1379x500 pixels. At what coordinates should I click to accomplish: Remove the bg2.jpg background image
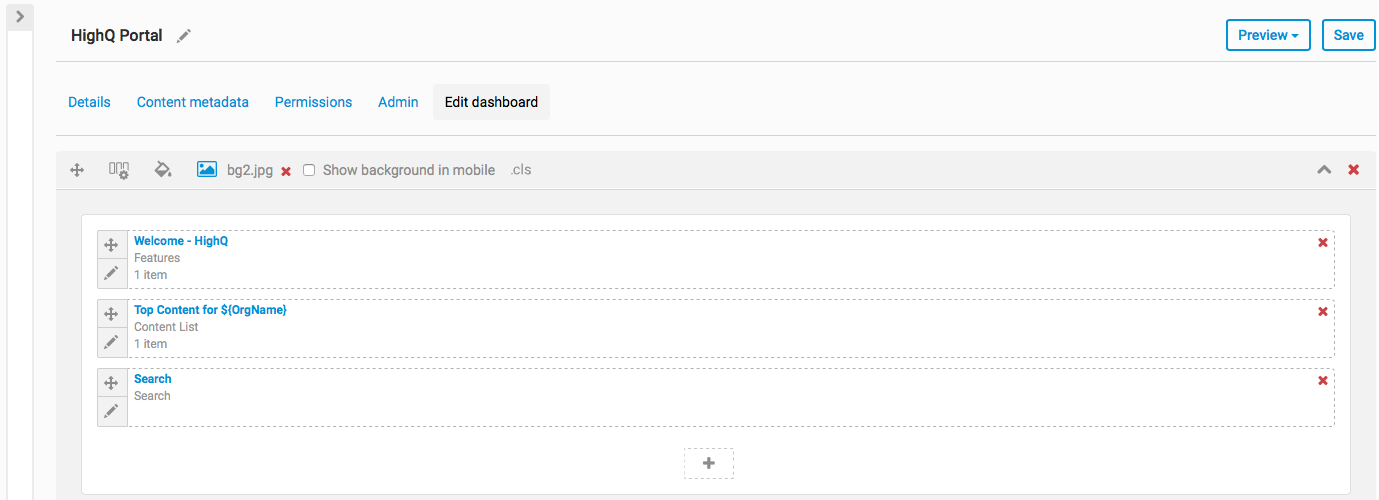tap(286, 171)
